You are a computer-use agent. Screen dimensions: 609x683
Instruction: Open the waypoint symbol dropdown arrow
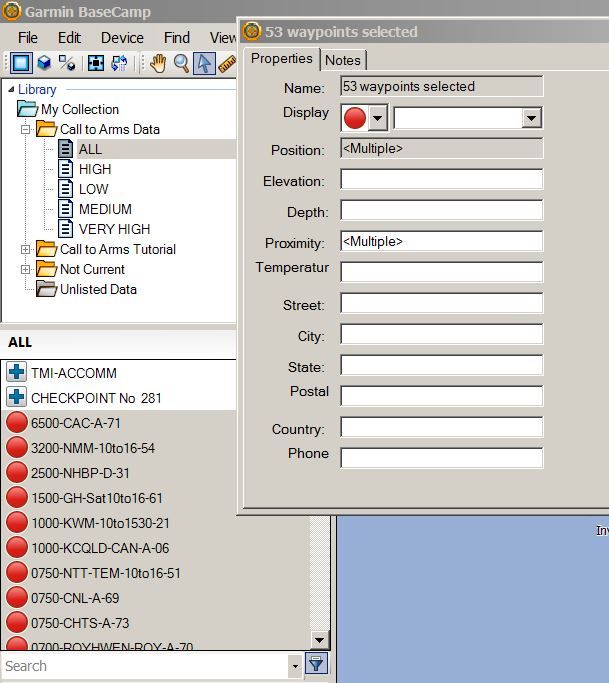coord(377,118)
